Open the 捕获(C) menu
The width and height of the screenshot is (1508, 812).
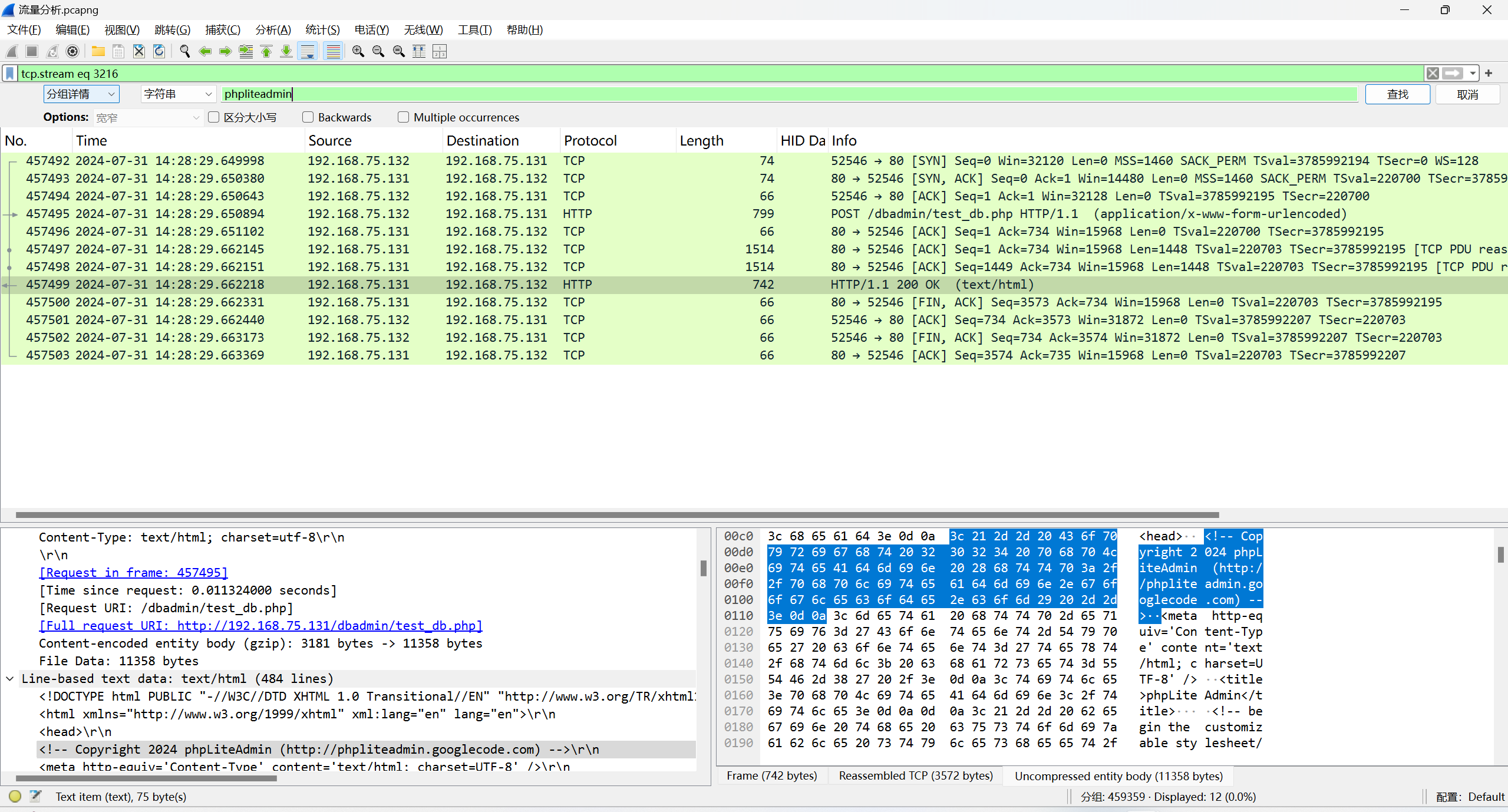point(223,29)
